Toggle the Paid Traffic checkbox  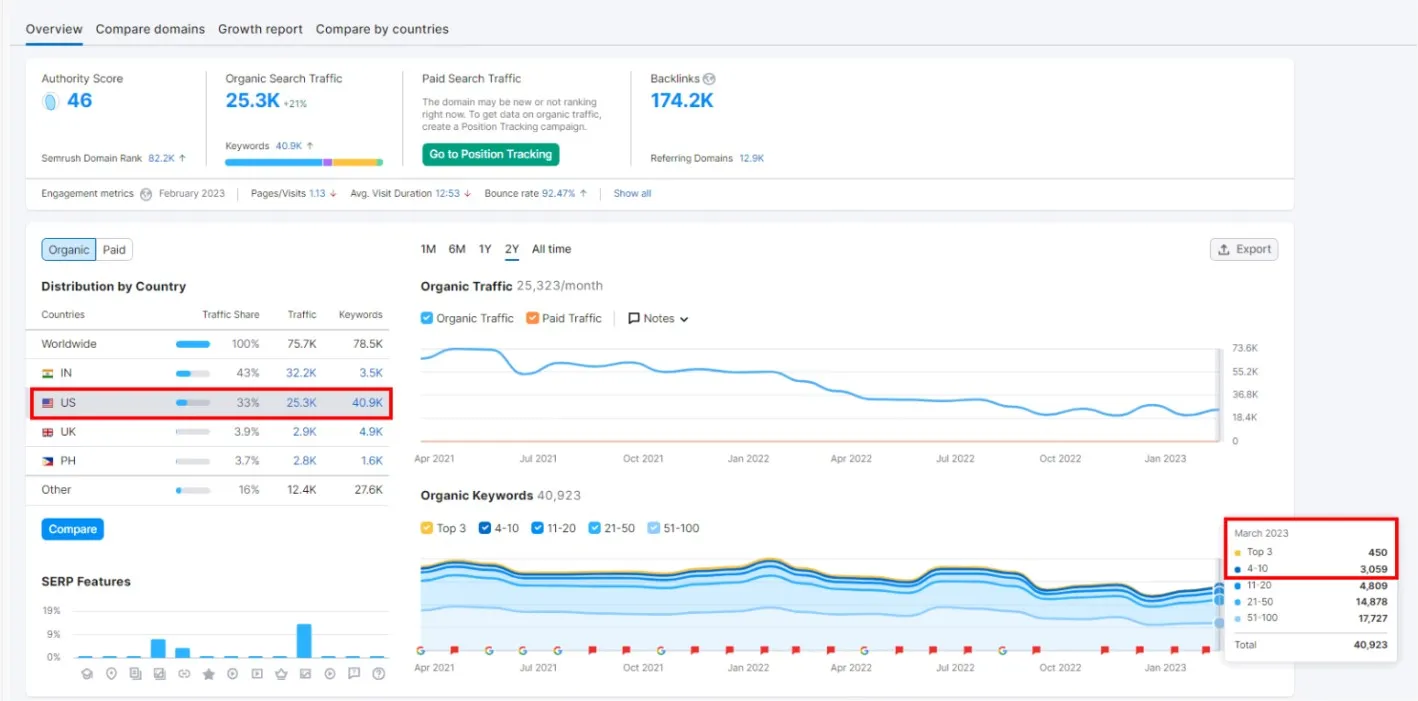pyautogui.click(x=532, y=318)
